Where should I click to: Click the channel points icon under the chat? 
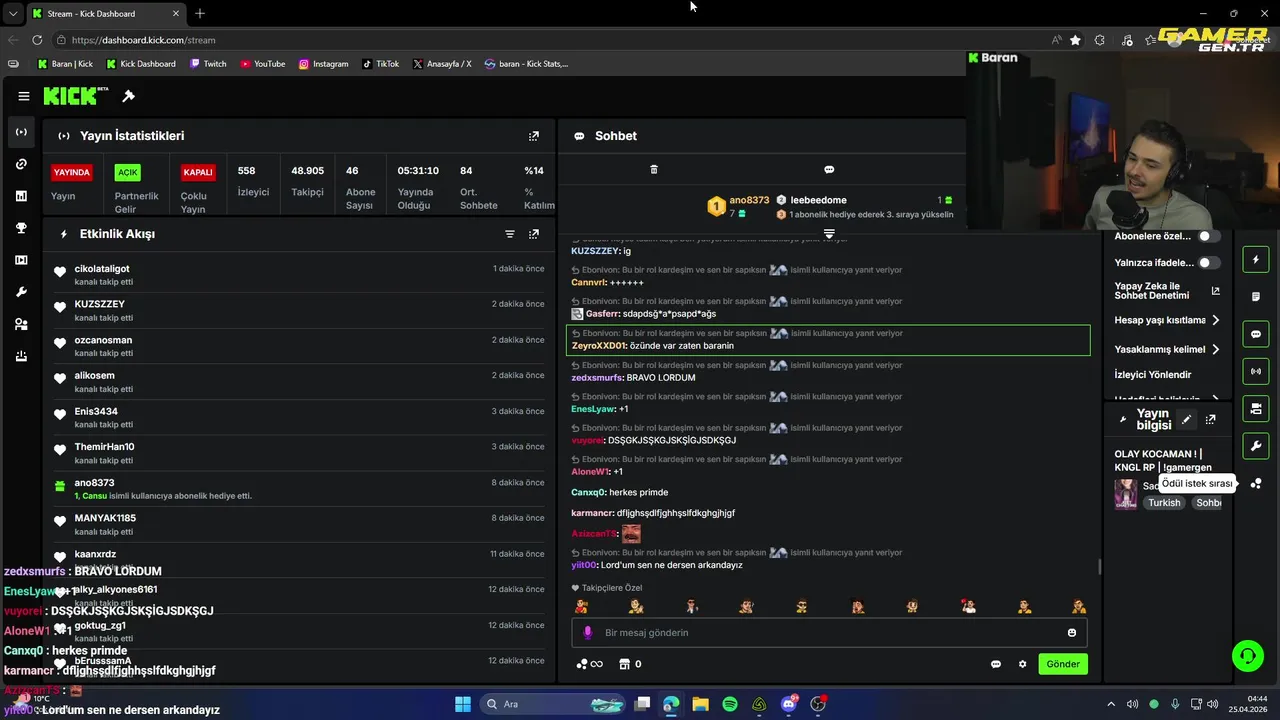tap(589, 664)
